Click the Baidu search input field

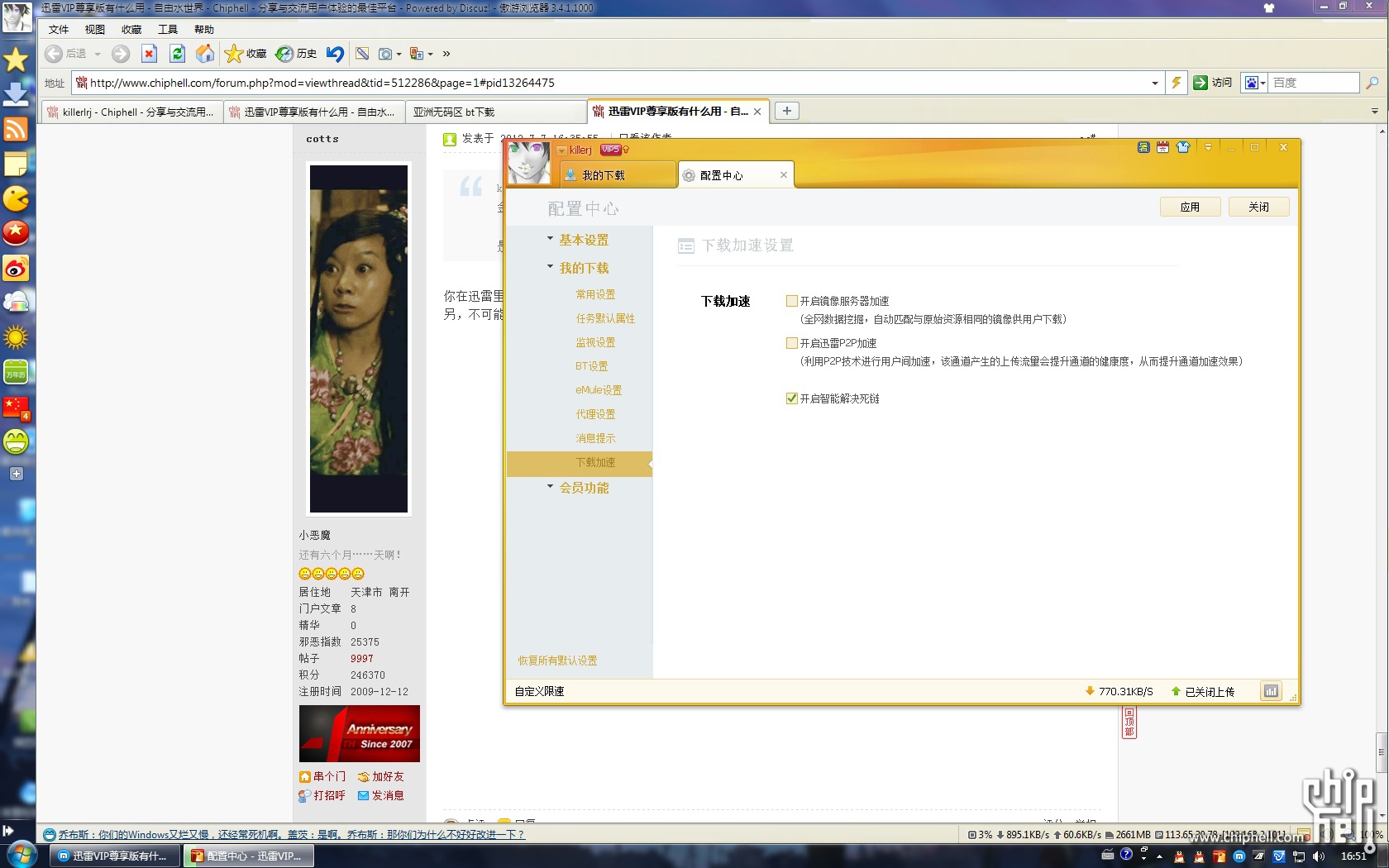coord(1315,83)
